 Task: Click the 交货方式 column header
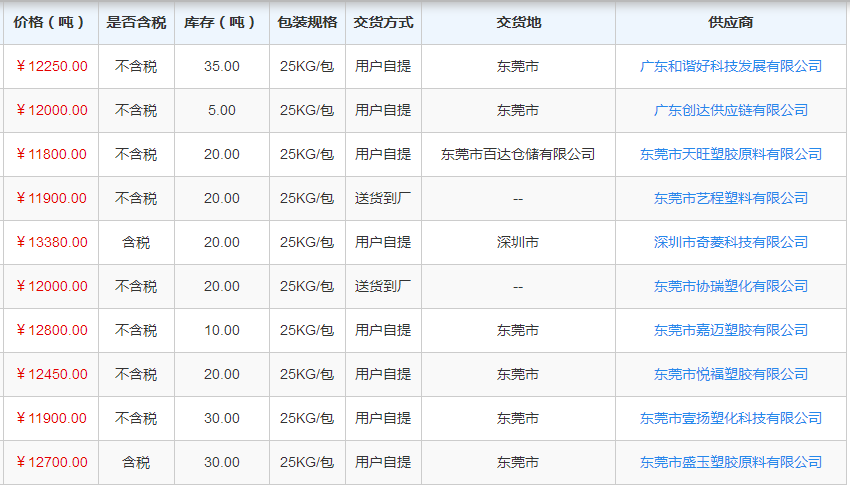point(383,22)
